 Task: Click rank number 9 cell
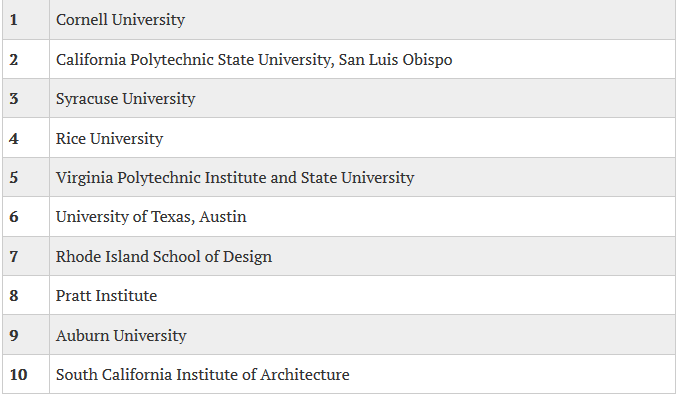26,334
